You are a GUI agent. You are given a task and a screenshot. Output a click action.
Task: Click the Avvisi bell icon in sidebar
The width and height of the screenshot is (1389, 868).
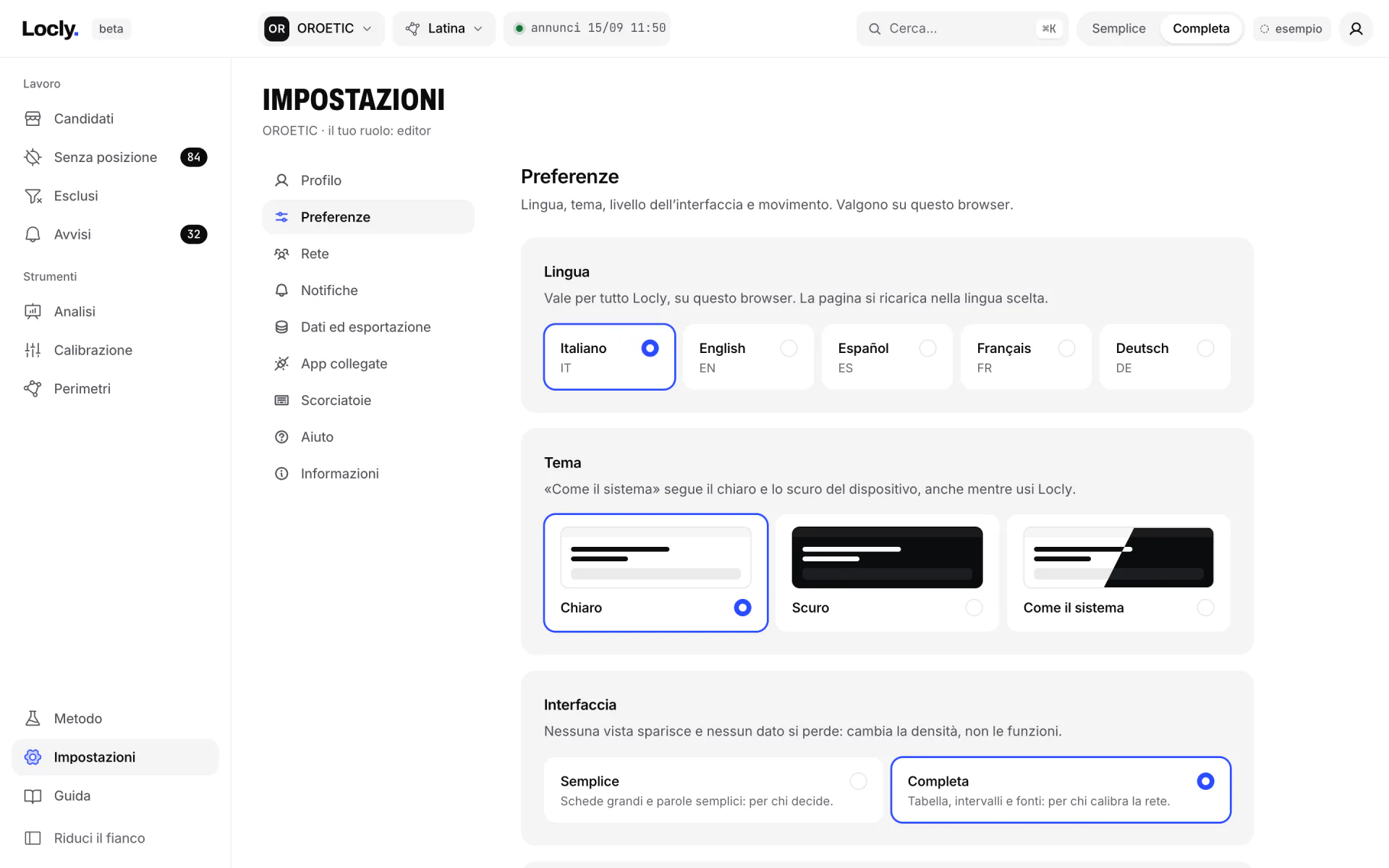33,234
